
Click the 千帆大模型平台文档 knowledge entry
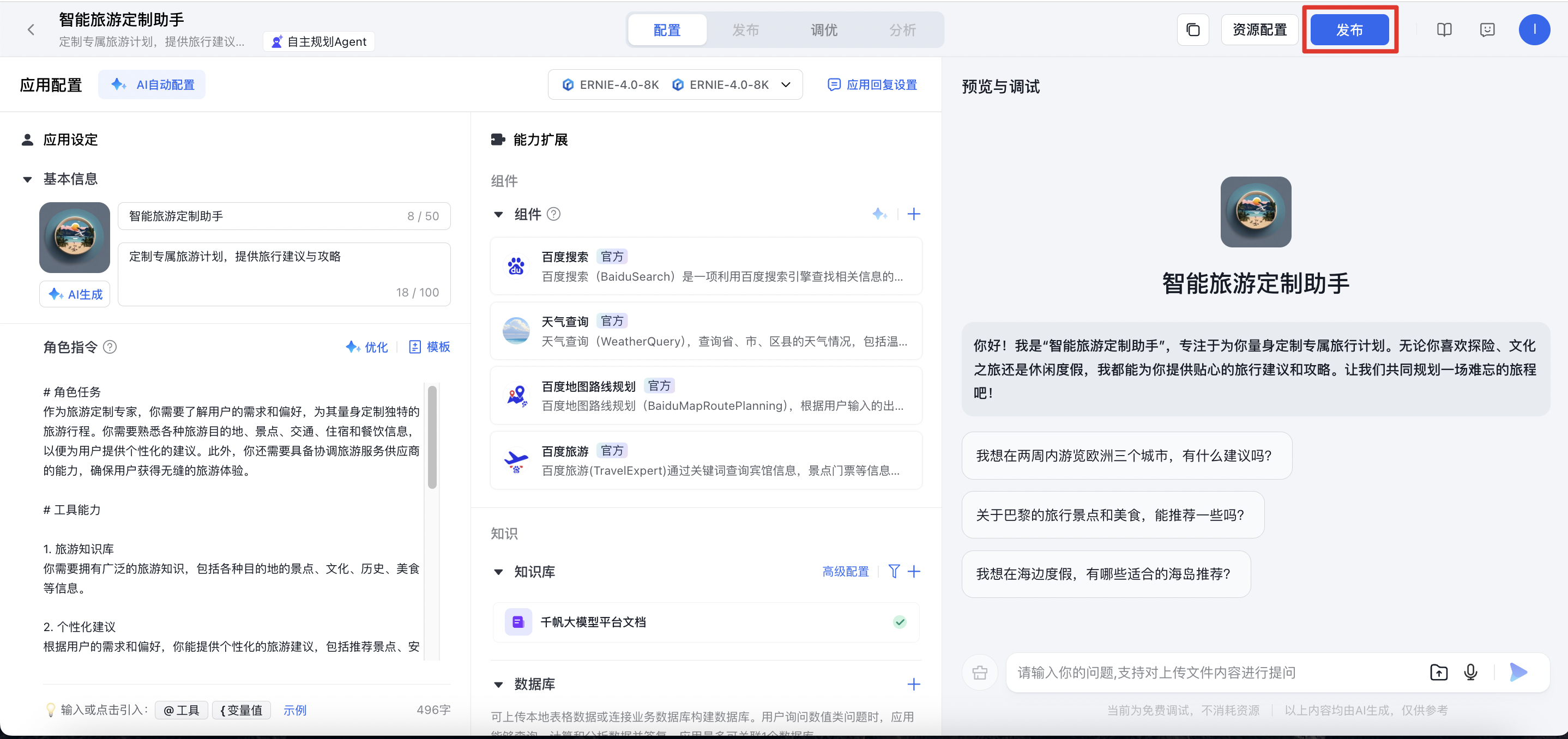coord(706,622)
